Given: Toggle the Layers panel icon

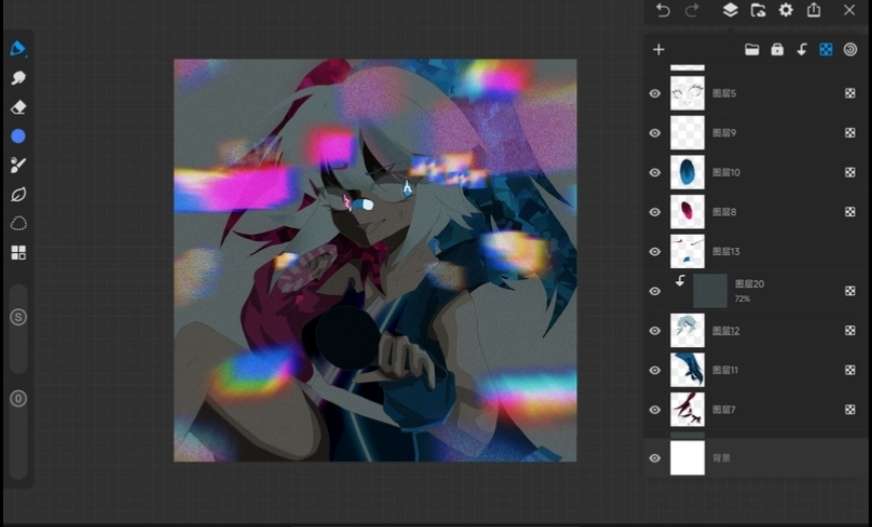Looking at the screenshot, I should pos(730,10).
